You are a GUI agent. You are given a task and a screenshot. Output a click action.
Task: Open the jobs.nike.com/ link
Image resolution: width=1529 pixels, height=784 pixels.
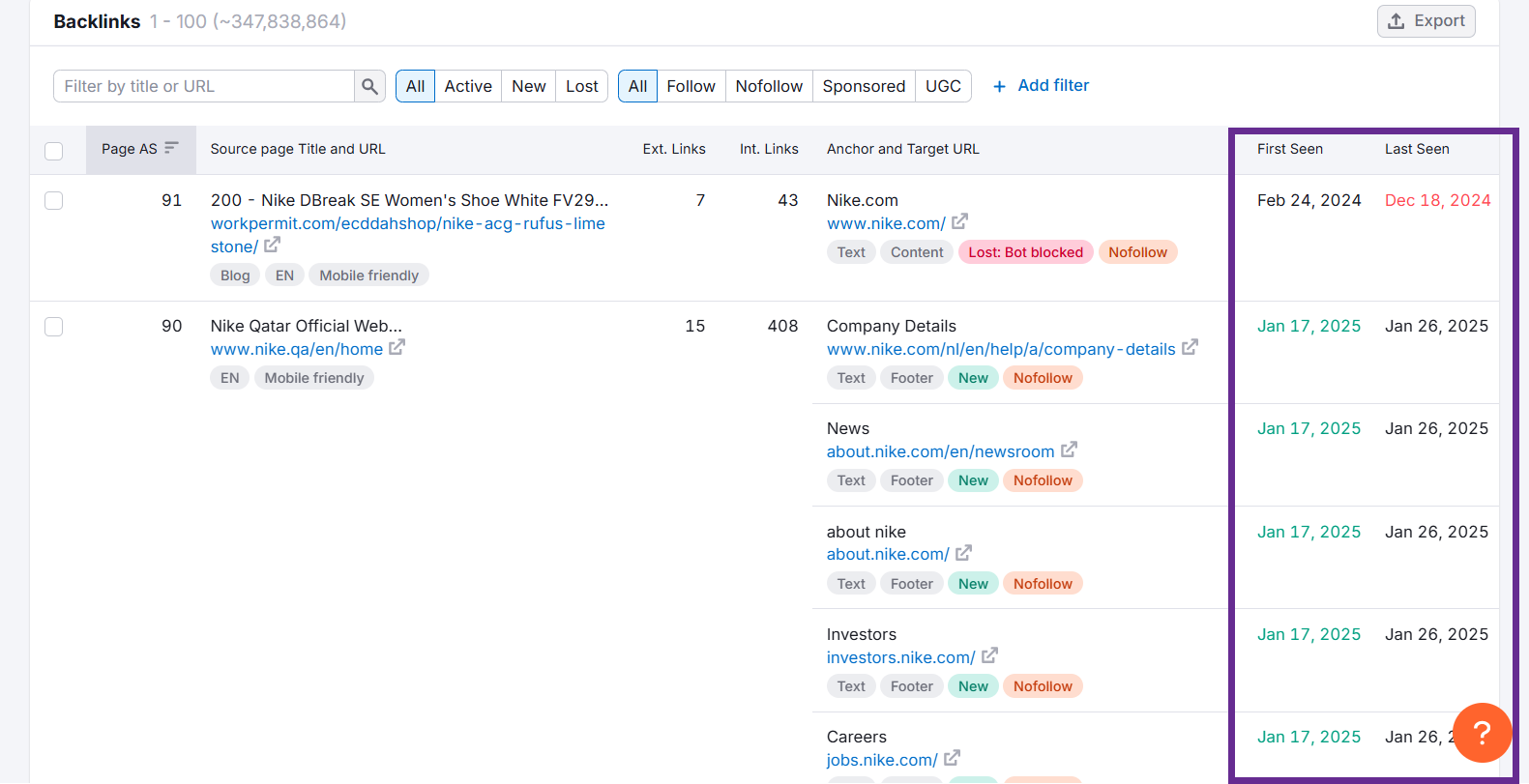[882, 760]
